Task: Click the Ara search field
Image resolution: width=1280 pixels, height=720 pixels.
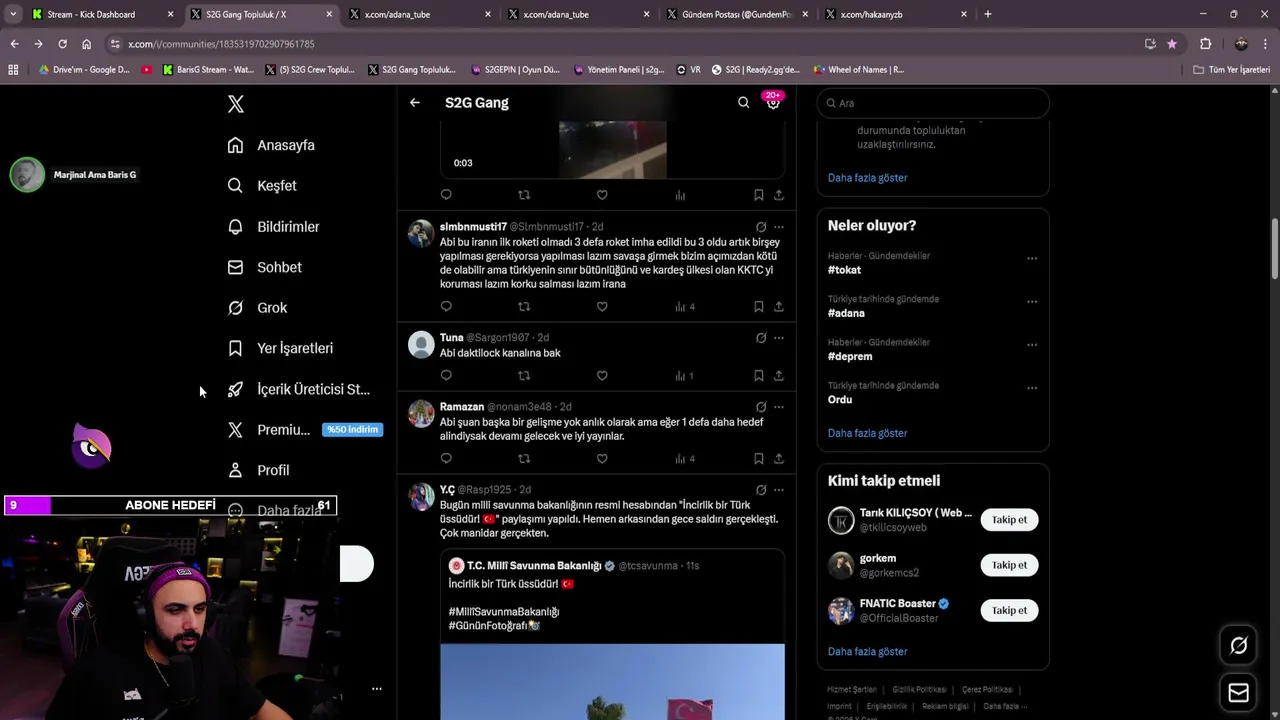Action: click(933, 103)
